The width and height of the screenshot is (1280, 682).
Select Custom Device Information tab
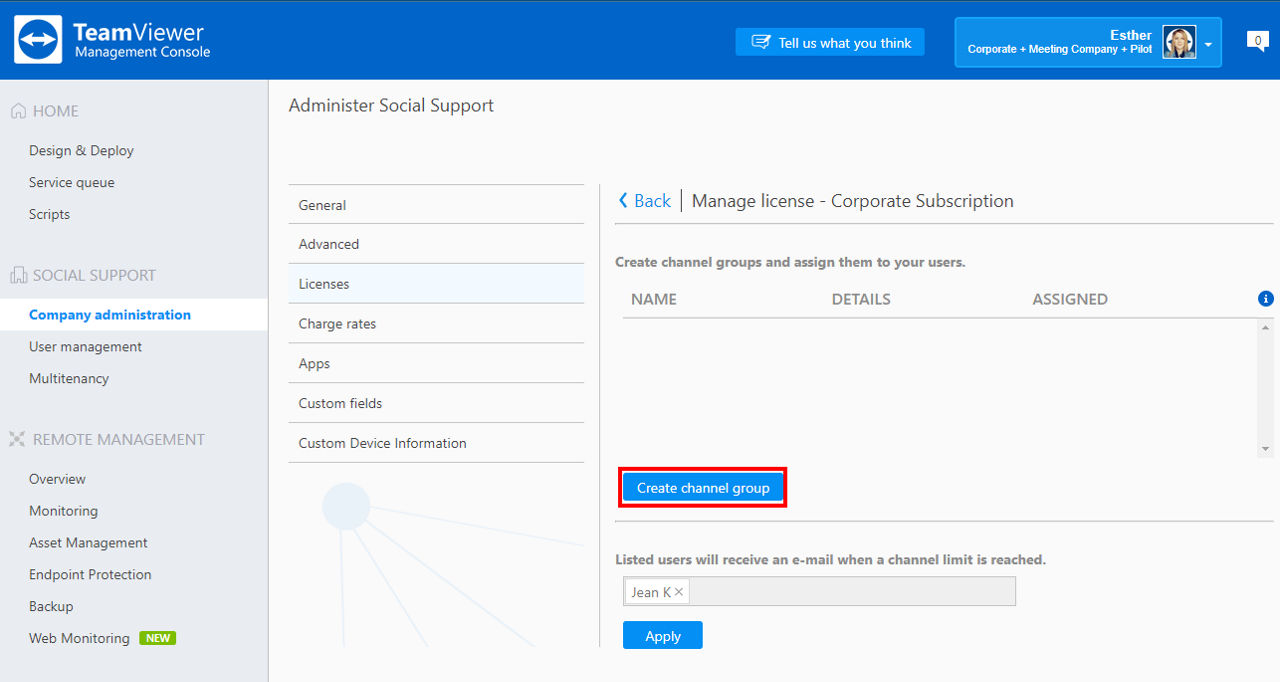click(436, 443)
